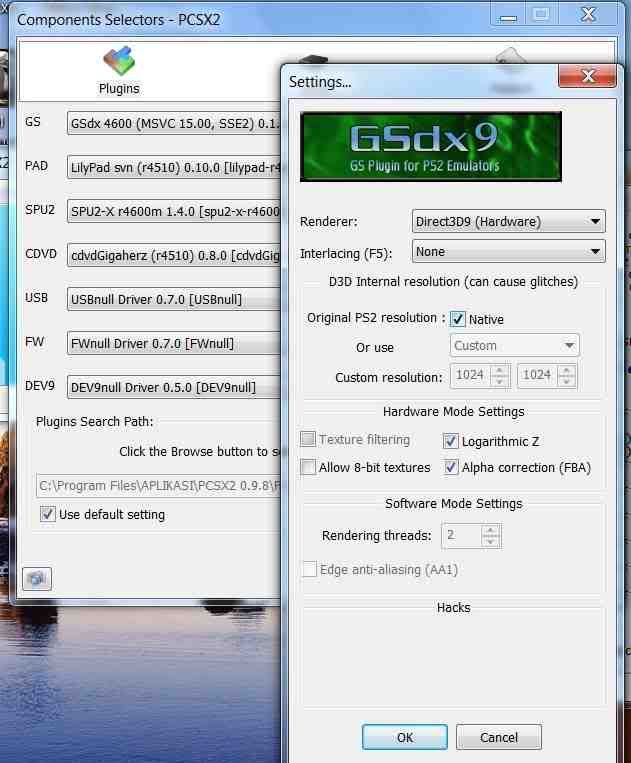
Task: Uncheck the Native resolution checkbox
Action: [x=458, y=319]
